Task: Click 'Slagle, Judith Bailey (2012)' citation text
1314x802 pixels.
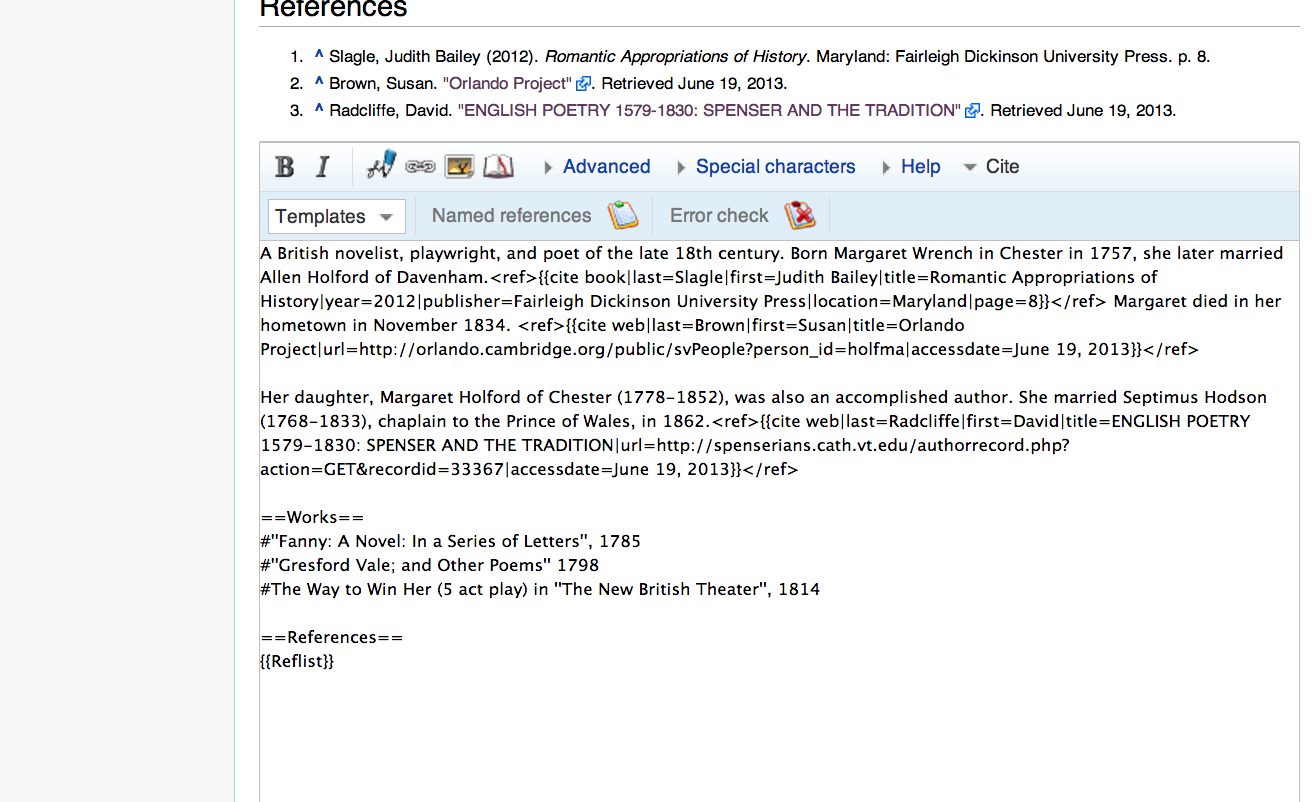Action: click(432, 57)
